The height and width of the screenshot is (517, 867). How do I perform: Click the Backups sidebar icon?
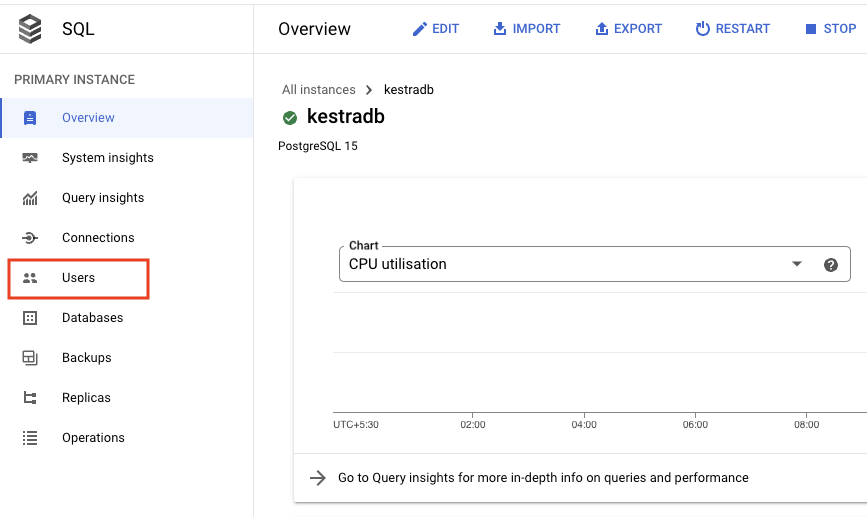point(30,358)
